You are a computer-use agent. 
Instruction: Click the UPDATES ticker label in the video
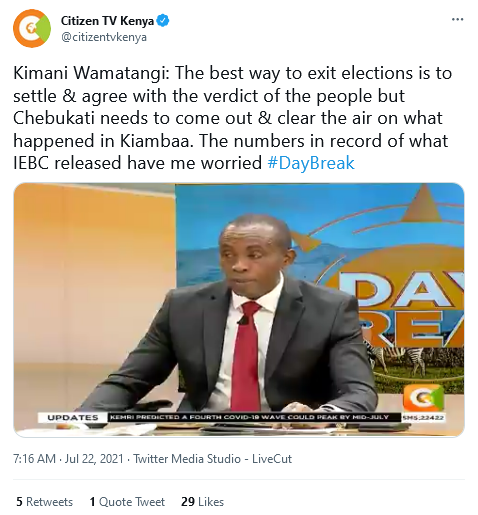click(x=73, y=418)
